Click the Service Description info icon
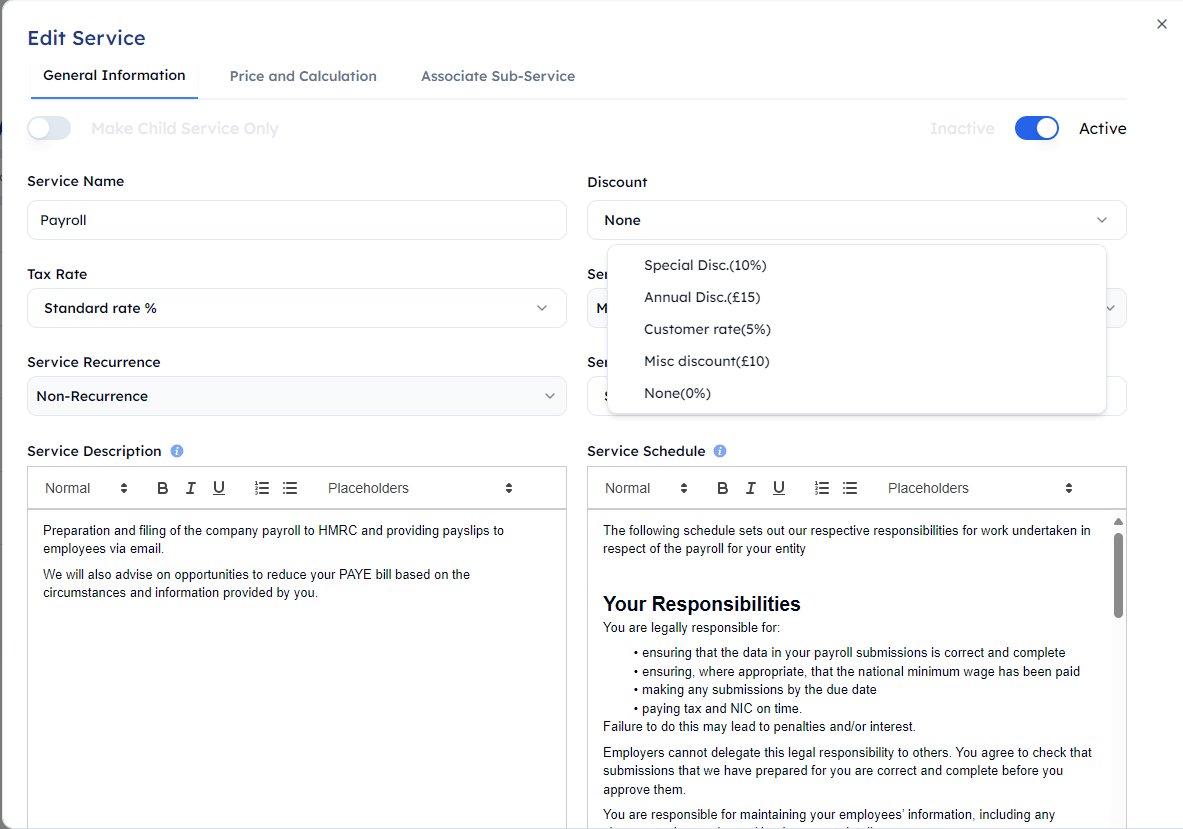 point(176,451)
